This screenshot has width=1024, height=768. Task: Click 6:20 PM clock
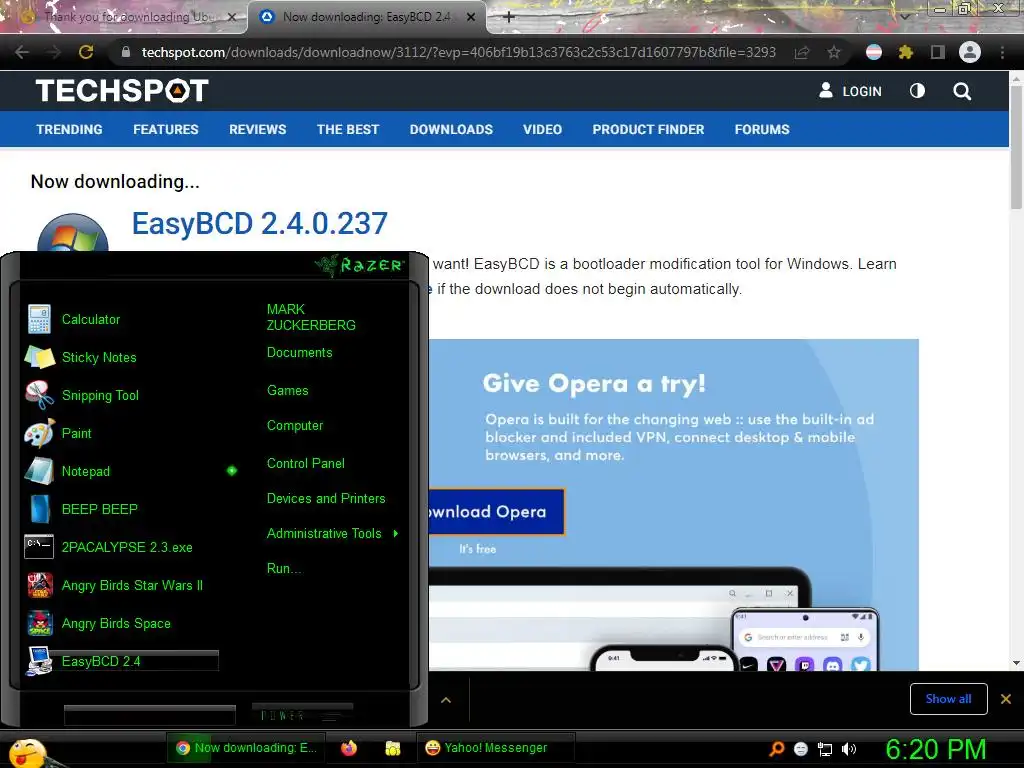935,749
